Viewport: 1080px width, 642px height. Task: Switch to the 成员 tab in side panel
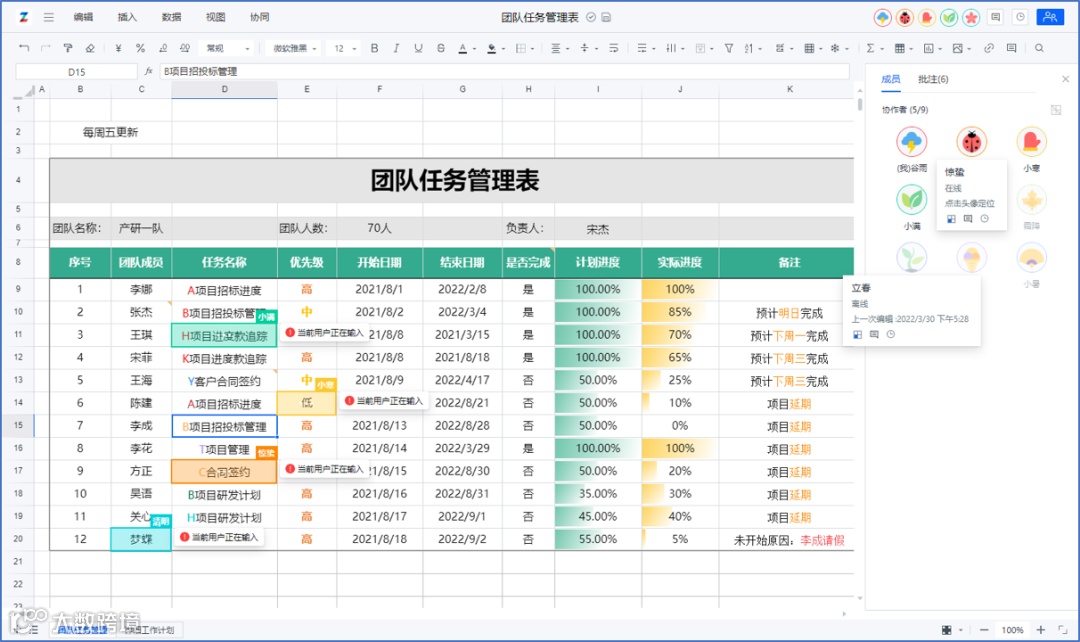(x=891, y=79)
